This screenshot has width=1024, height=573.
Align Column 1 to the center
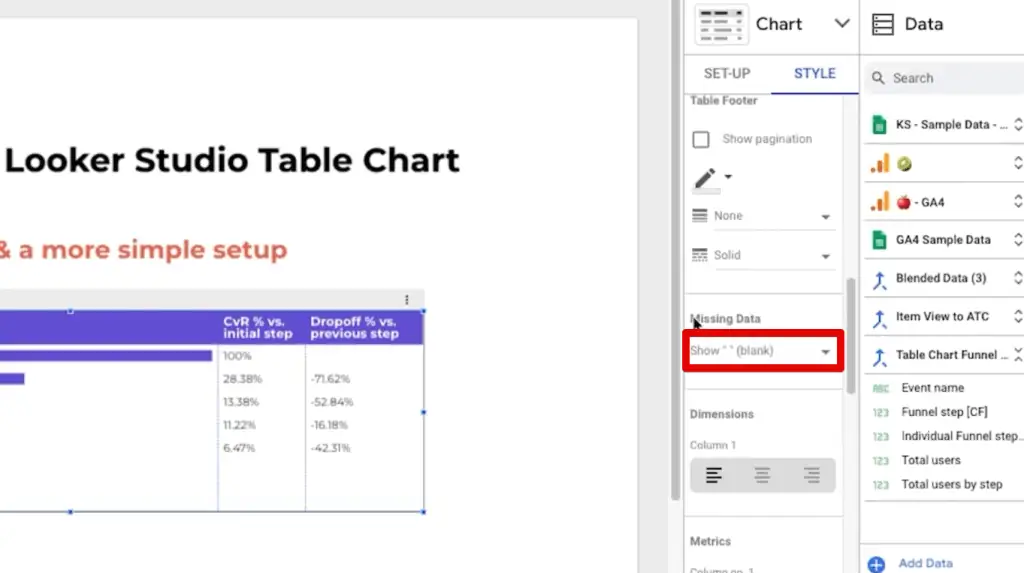coord(762,475)
